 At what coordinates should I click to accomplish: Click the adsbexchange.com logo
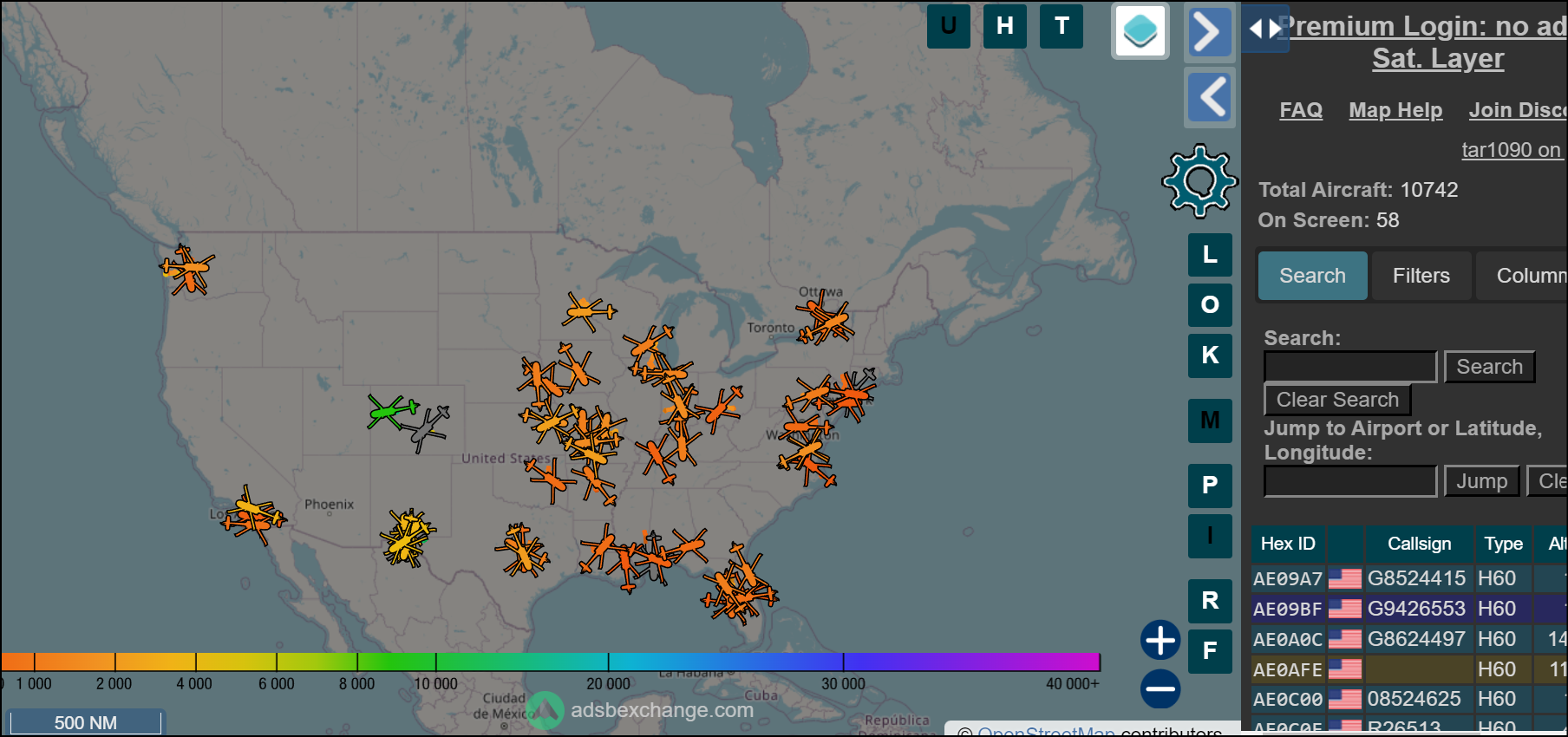(640, 710)
